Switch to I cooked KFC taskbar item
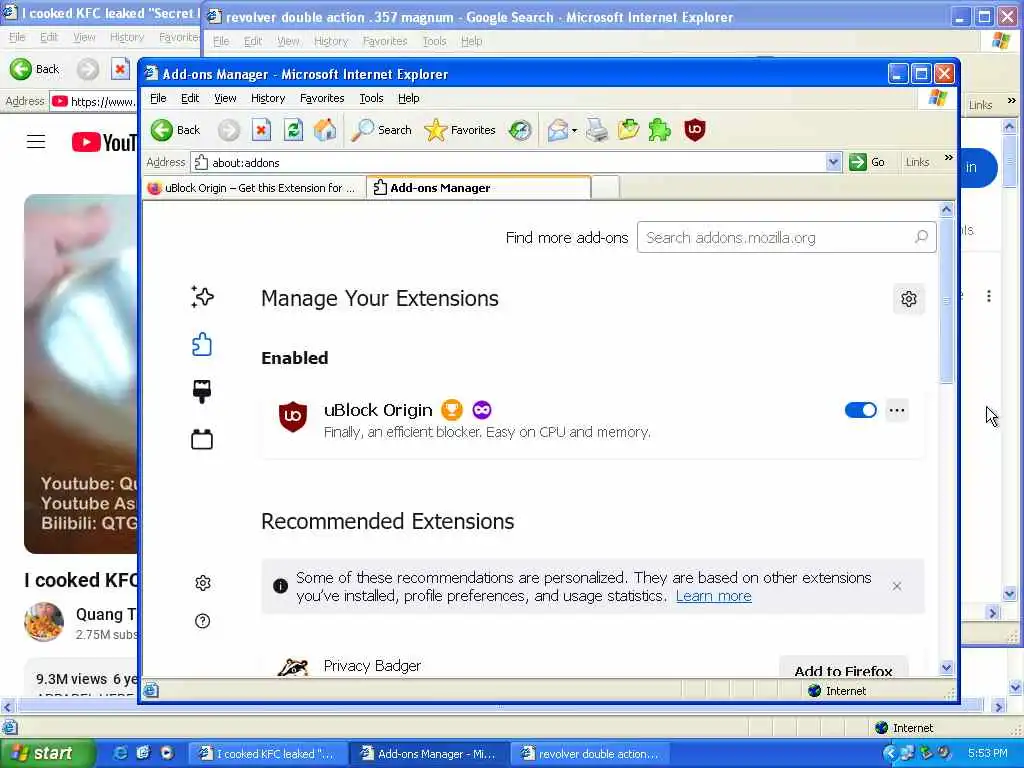The height and width of the screenshot is (768, 1024). [268, 754]
